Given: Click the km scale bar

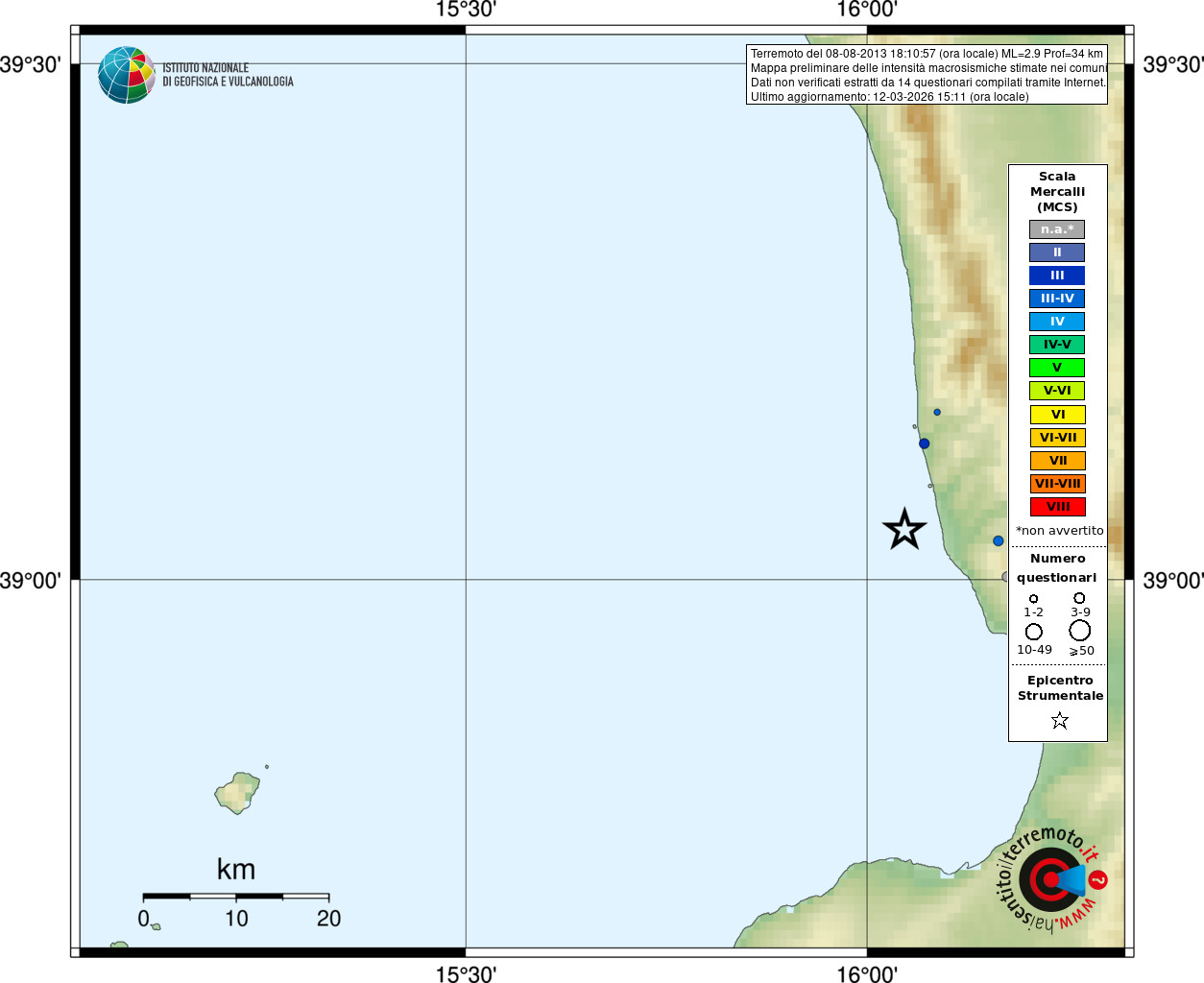Looking at the screenshot, I should click(x=236, y=897).
